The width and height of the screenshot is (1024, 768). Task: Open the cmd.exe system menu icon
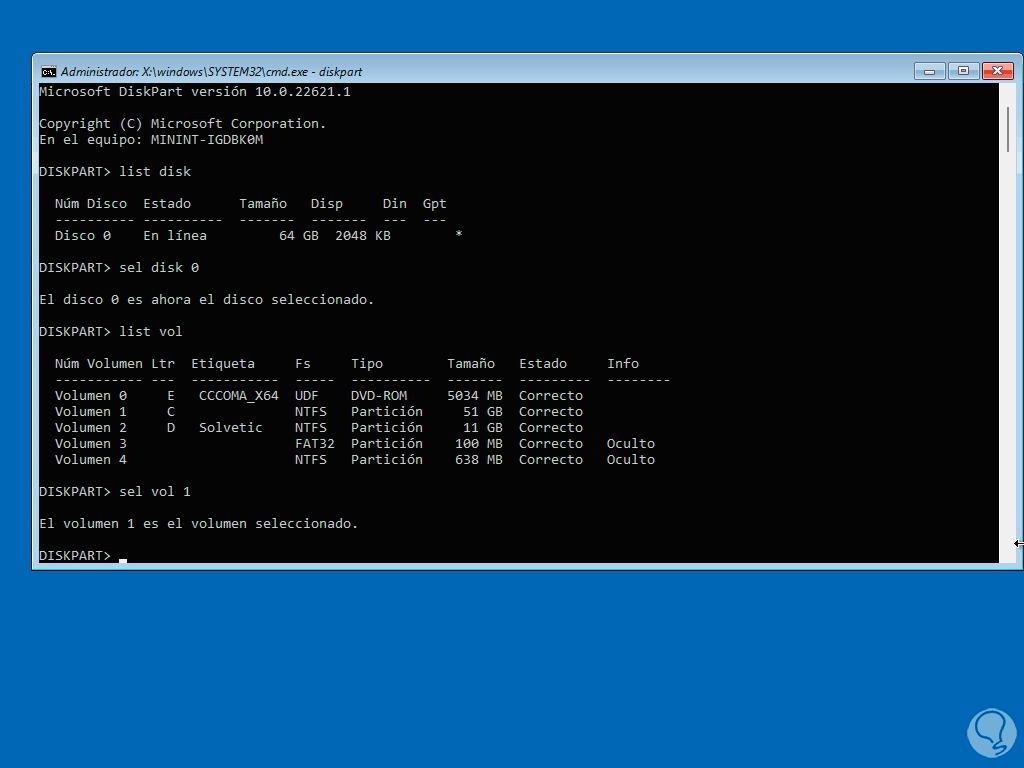(47, 71)
